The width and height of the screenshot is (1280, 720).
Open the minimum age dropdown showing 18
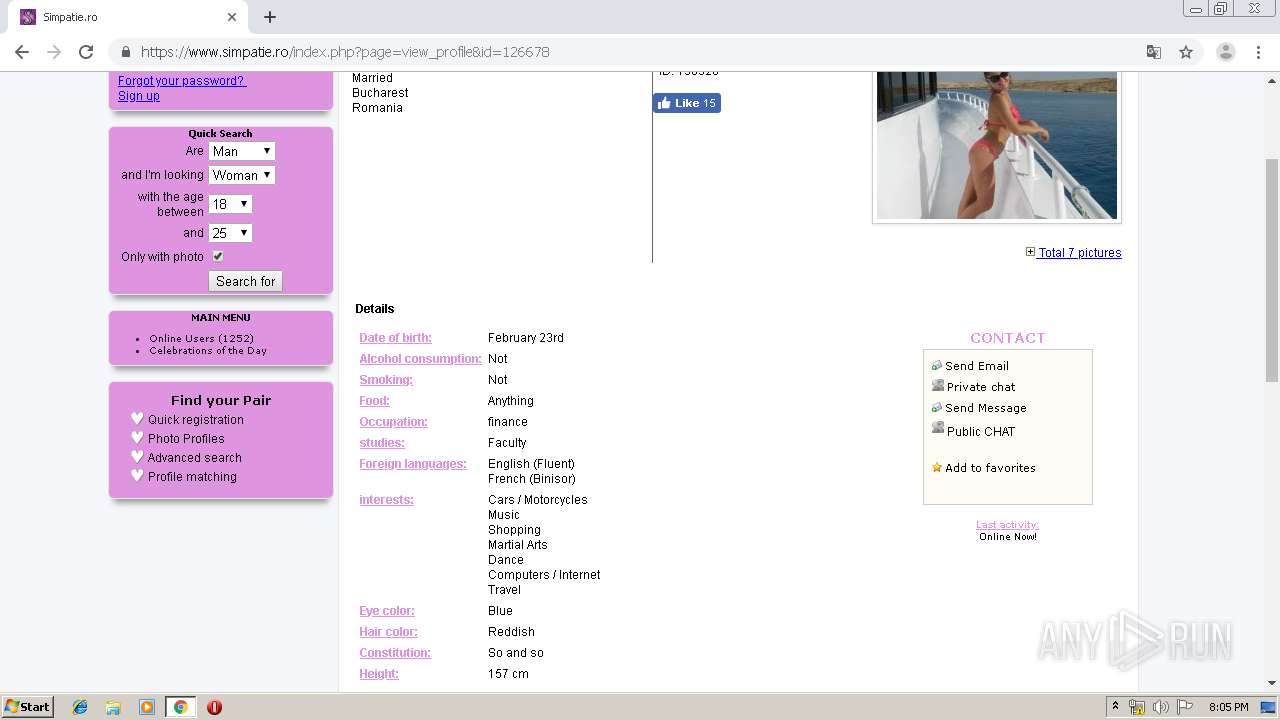(x=230, y=204)
